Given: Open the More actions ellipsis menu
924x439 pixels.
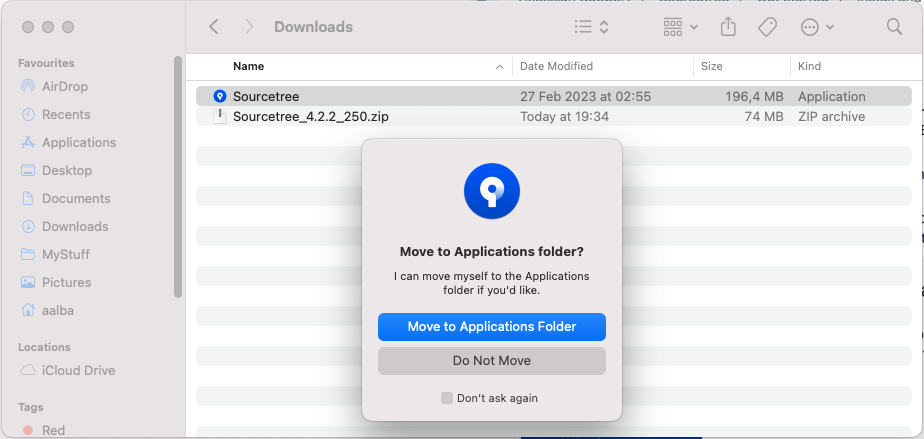Looking at the screenshot, I should tap(817, 27).
